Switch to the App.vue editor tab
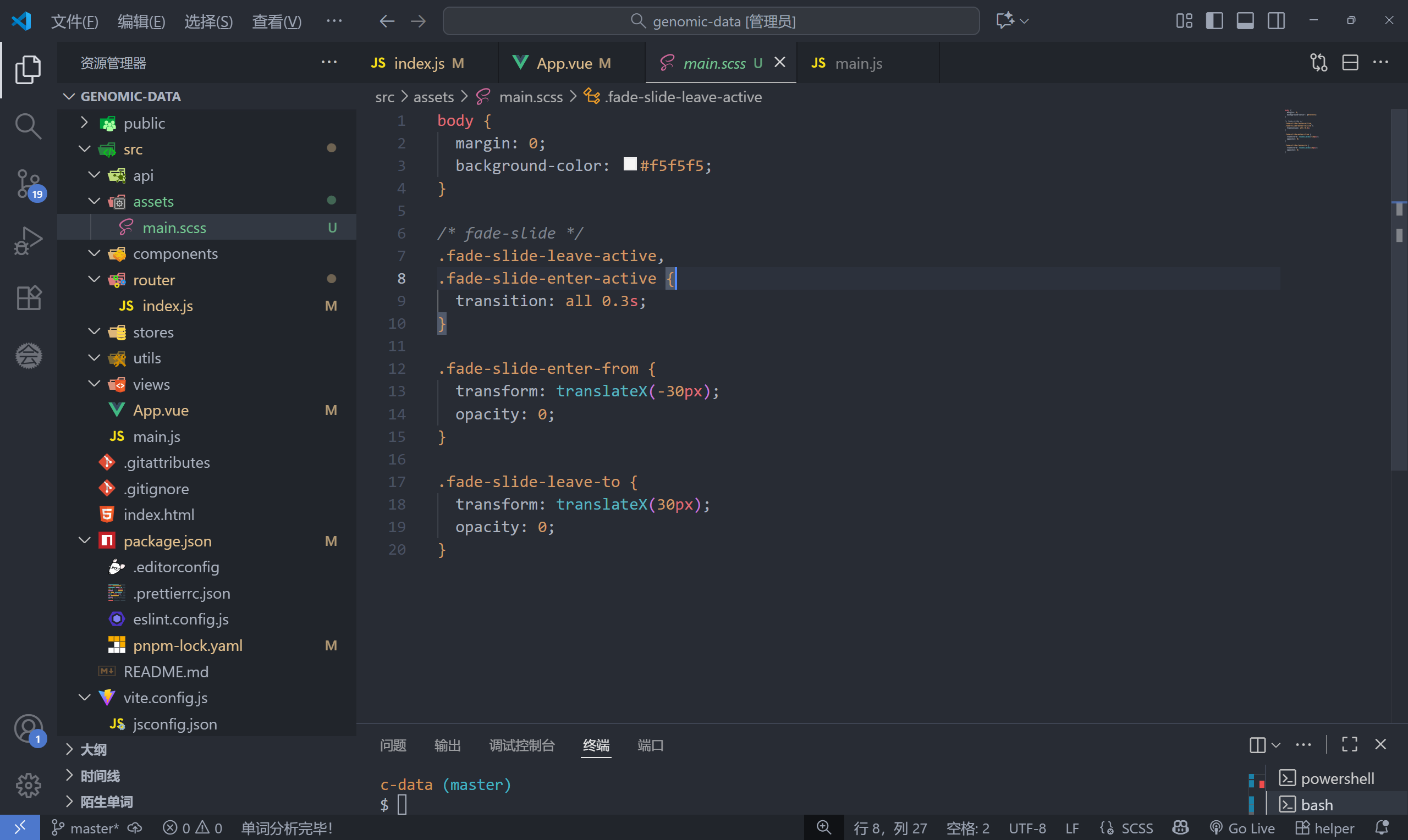The width and height of the screenshot is (1408, 840). click(564, 63)
